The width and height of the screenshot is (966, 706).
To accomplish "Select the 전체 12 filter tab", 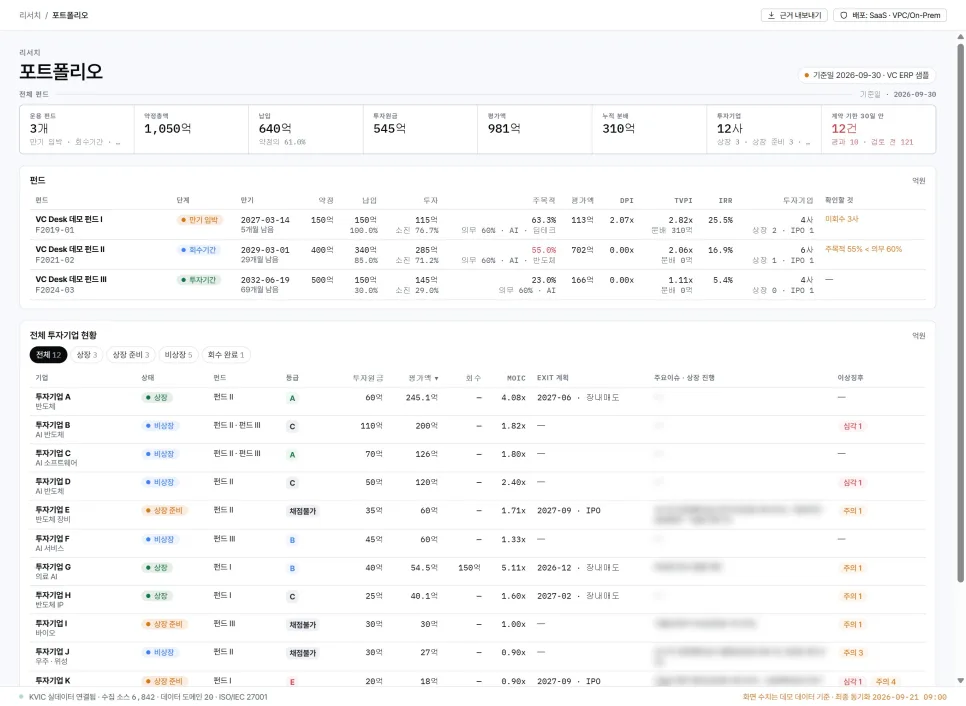I will (x=48, y=355).
